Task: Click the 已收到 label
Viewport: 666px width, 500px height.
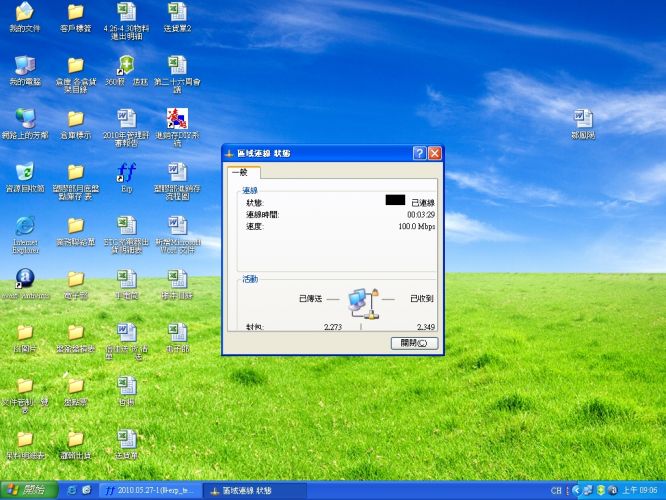Action: [422, 299]
